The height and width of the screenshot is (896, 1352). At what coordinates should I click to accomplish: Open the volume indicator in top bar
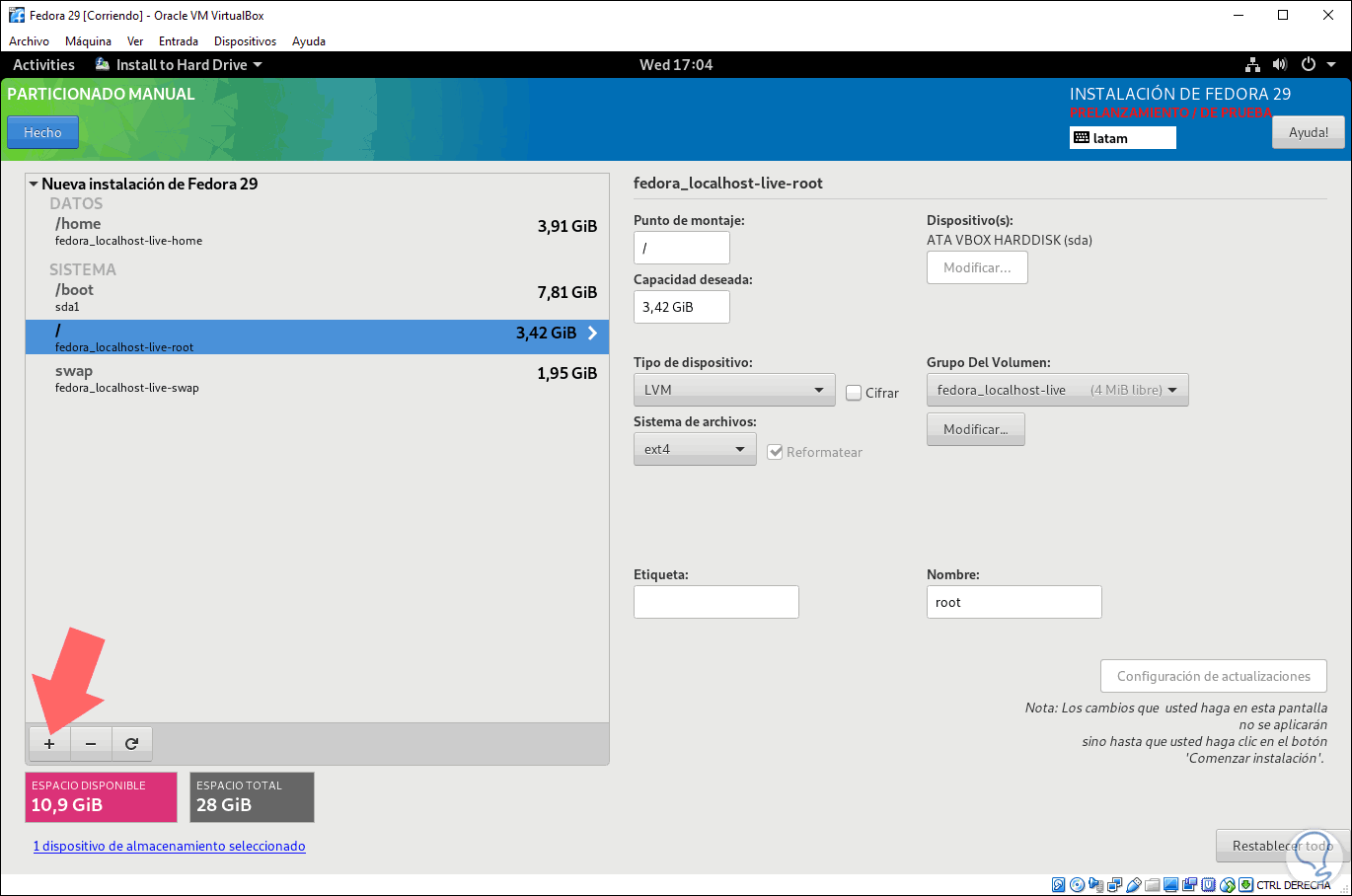pos(1280,65)
